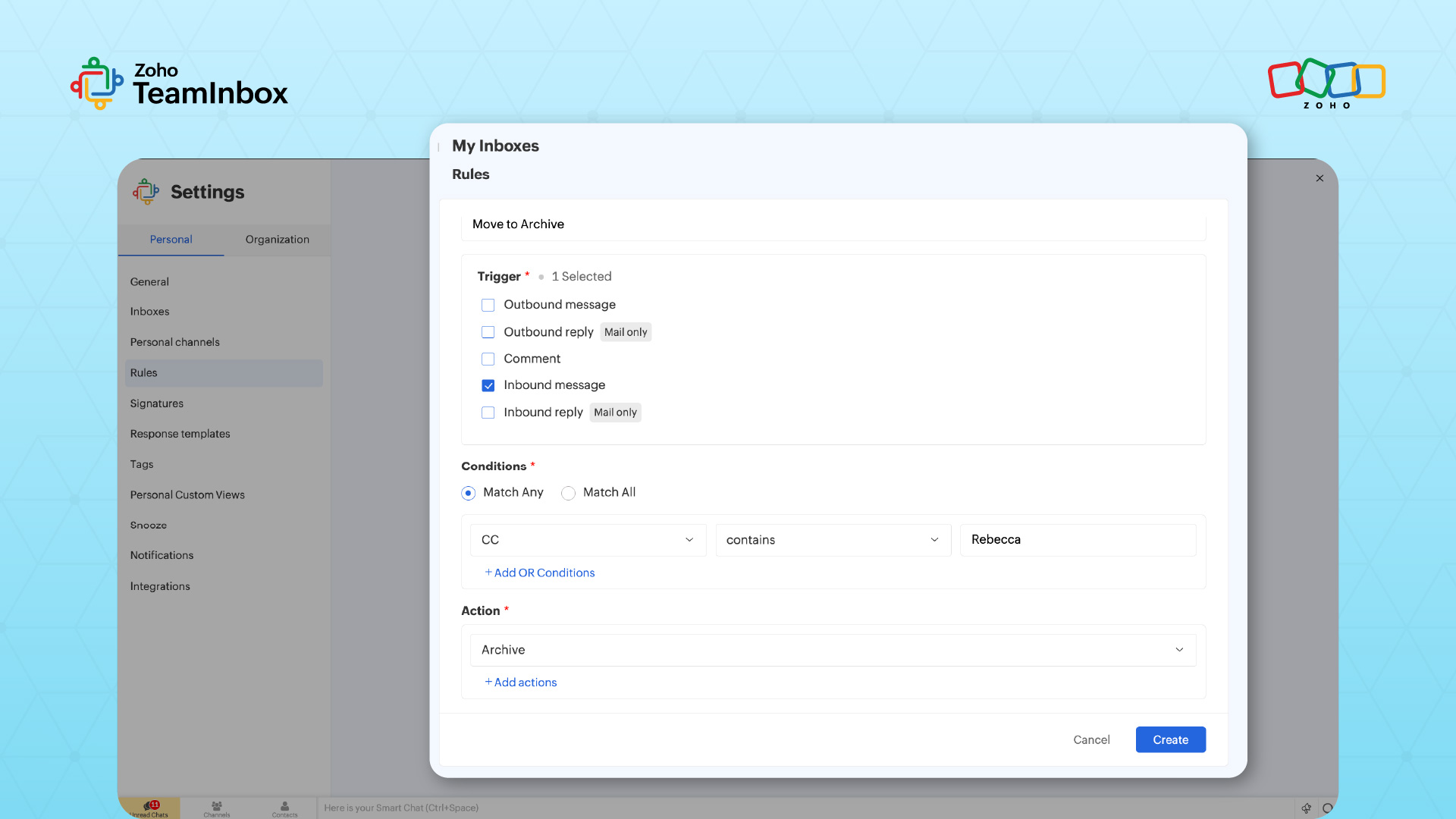Uncheck the Inbound message trigger
Image resolution: width=1456 pixels, height=819 pixels.
pos(488,385)
